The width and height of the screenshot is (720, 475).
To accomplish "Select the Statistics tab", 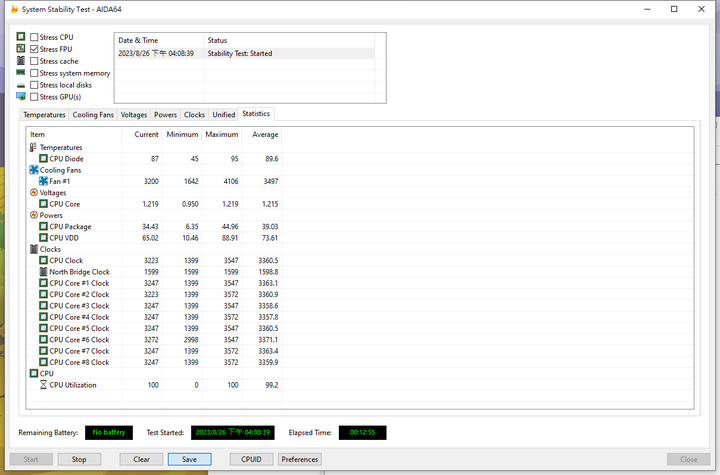I will 256,113.
